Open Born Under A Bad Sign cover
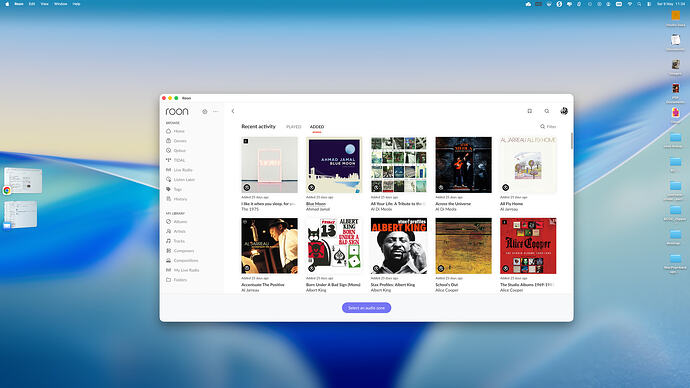Image resolution: width=690 pixels, height=388 pixels. coord(334,245)
